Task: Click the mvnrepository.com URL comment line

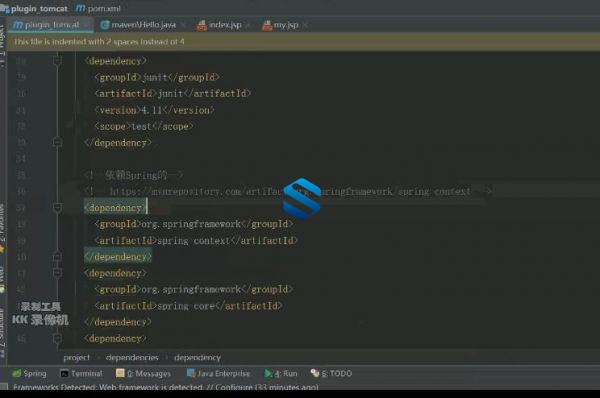Action: 288,191
